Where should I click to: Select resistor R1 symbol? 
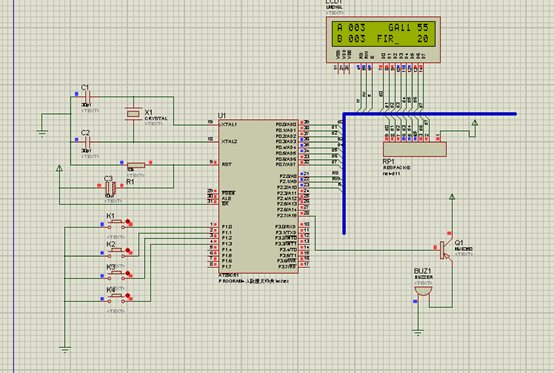tap(136, 165)
